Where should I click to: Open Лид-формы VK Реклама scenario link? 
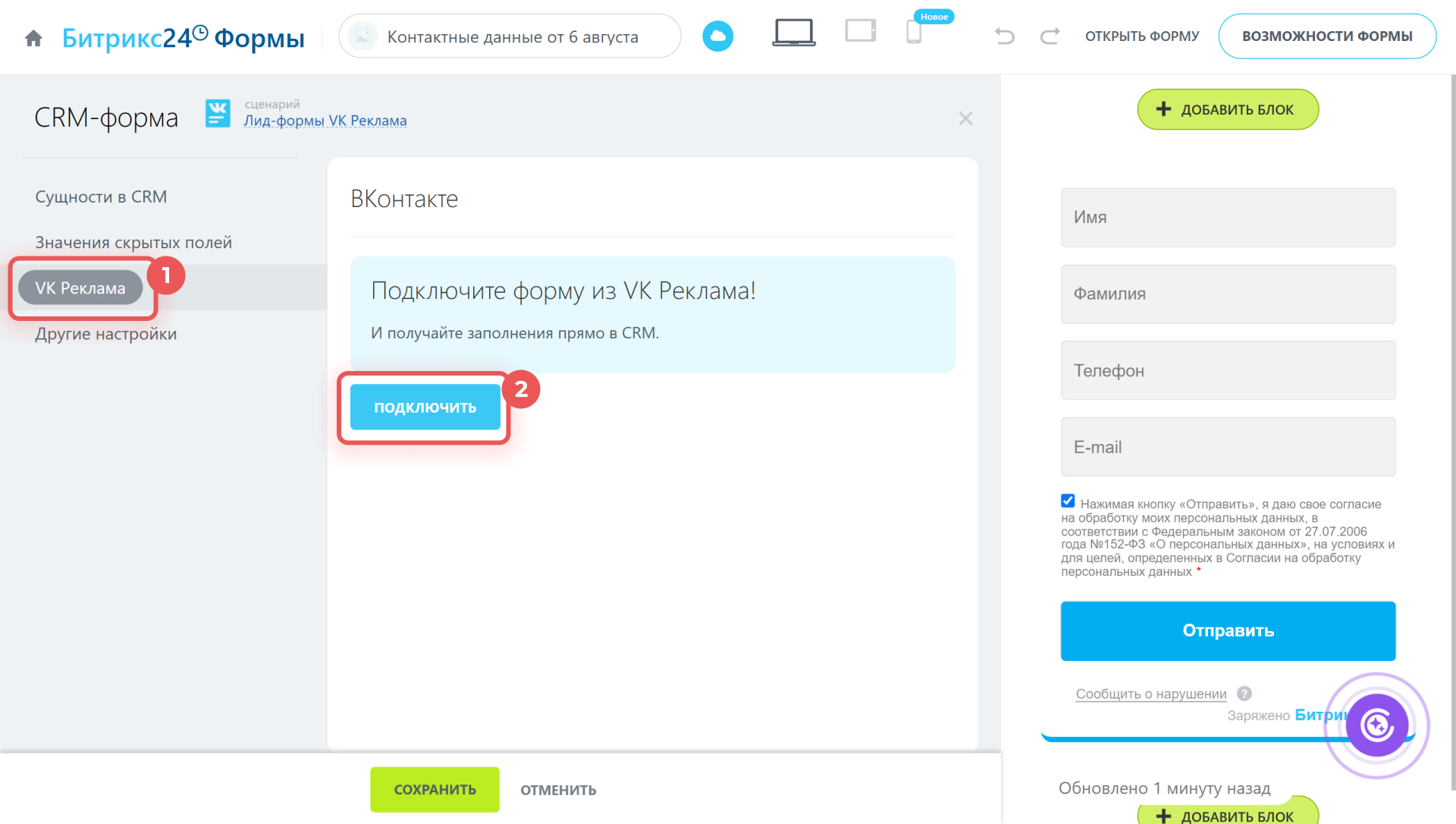click(325, 121)
